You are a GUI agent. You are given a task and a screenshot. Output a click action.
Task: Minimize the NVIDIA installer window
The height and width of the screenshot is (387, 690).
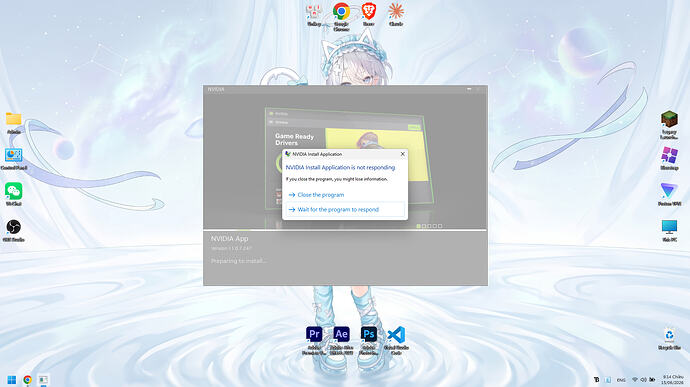469,89
